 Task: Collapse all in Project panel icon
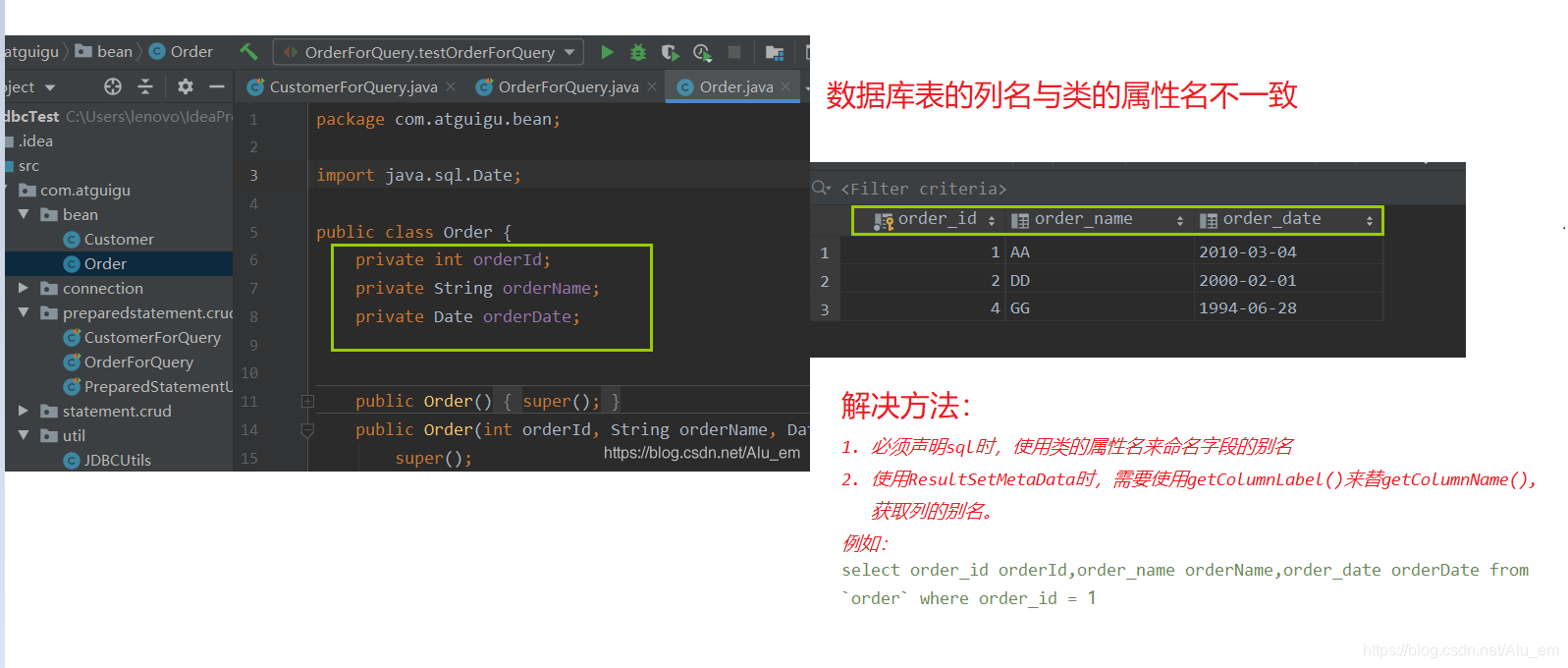[x=145, y=86]
